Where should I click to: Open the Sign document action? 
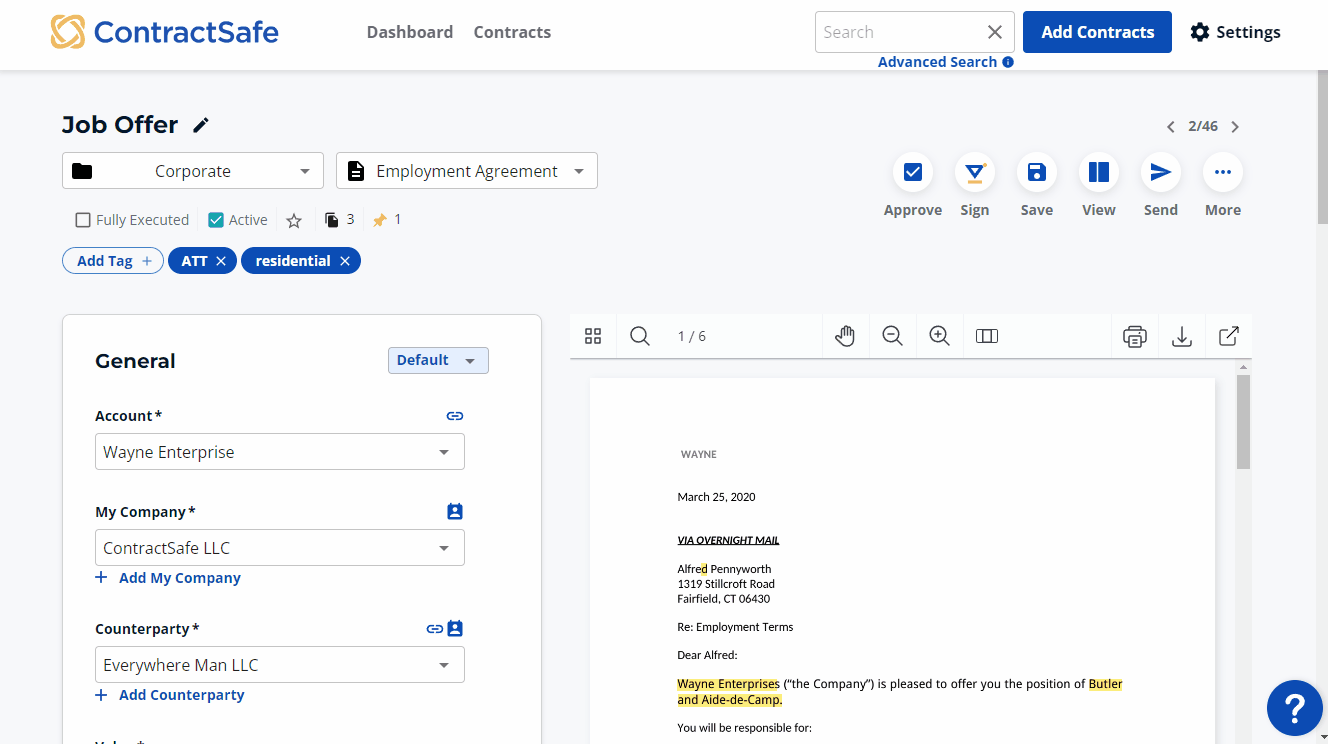pos(974,172)
